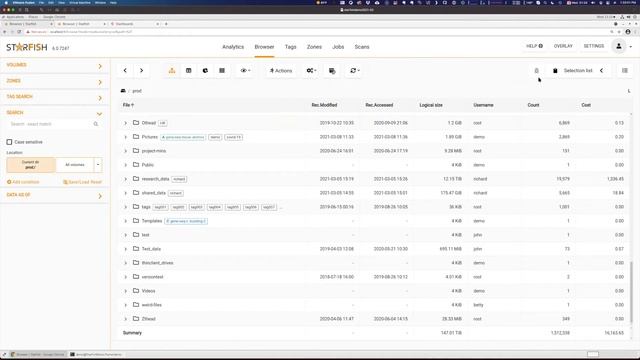The width and height of the screenshot is (640, 360).
Task: Expand the ZONES sidebar section
Action: tap(54, 81)
